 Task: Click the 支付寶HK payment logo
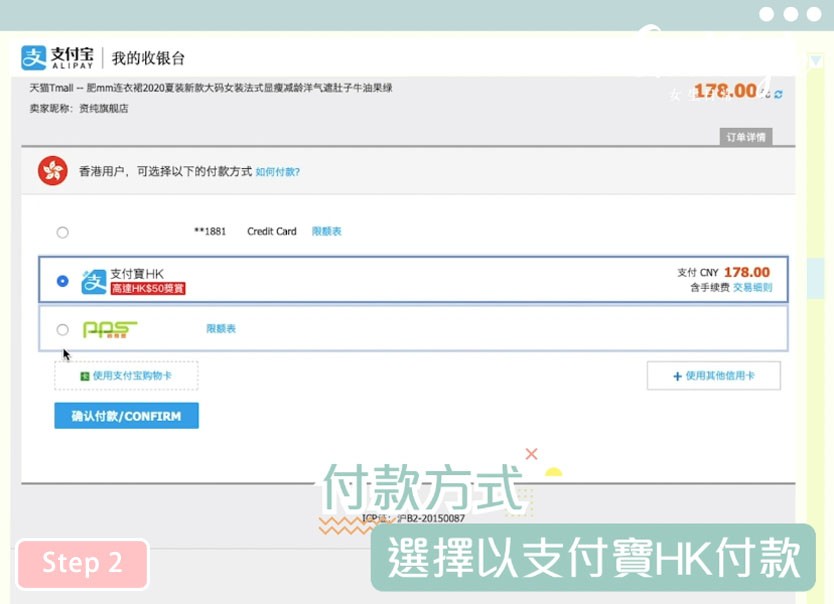[x=93, y=281]
